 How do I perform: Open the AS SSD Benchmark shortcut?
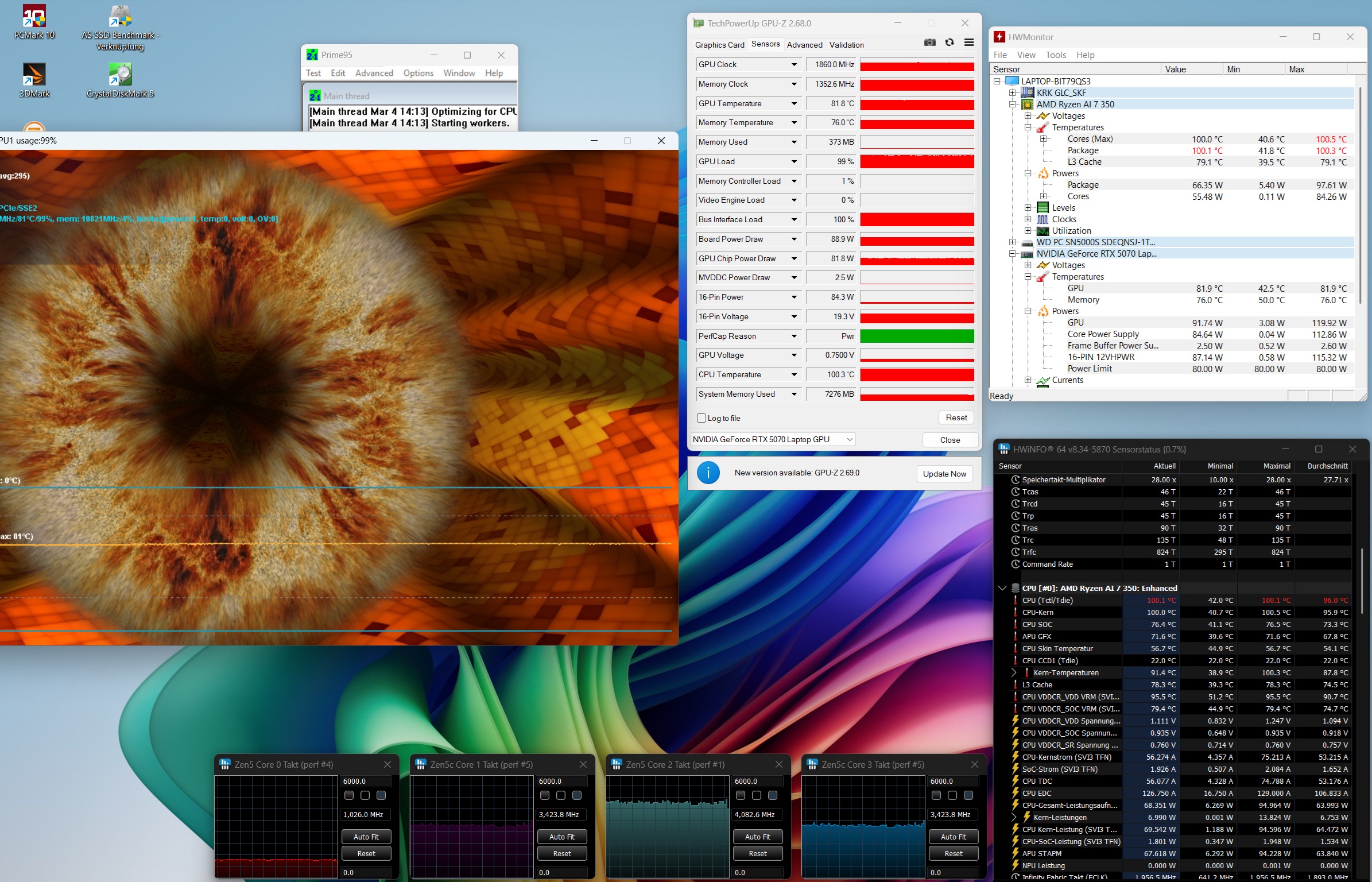[120, 17]
